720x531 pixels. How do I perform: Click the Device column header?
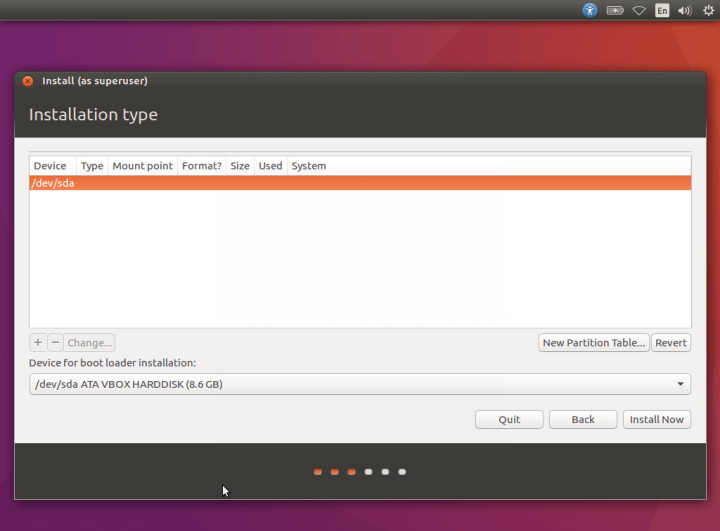50,166
